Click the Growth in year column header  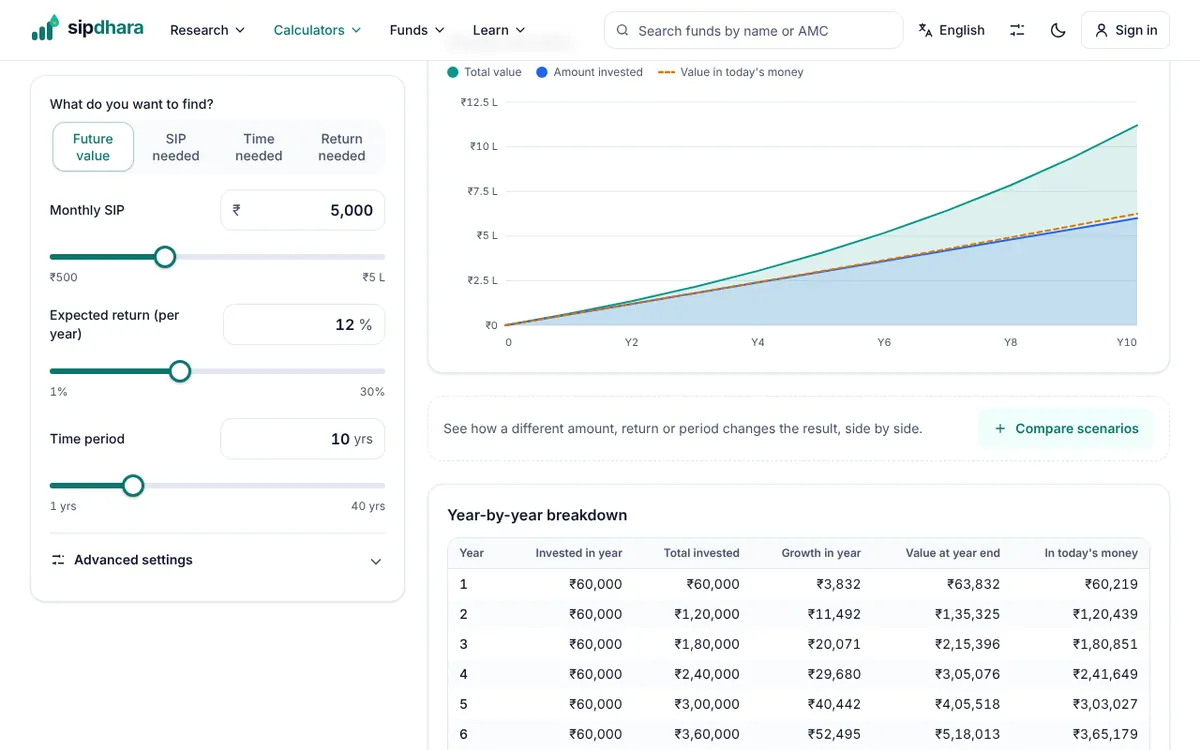(822, 553)
